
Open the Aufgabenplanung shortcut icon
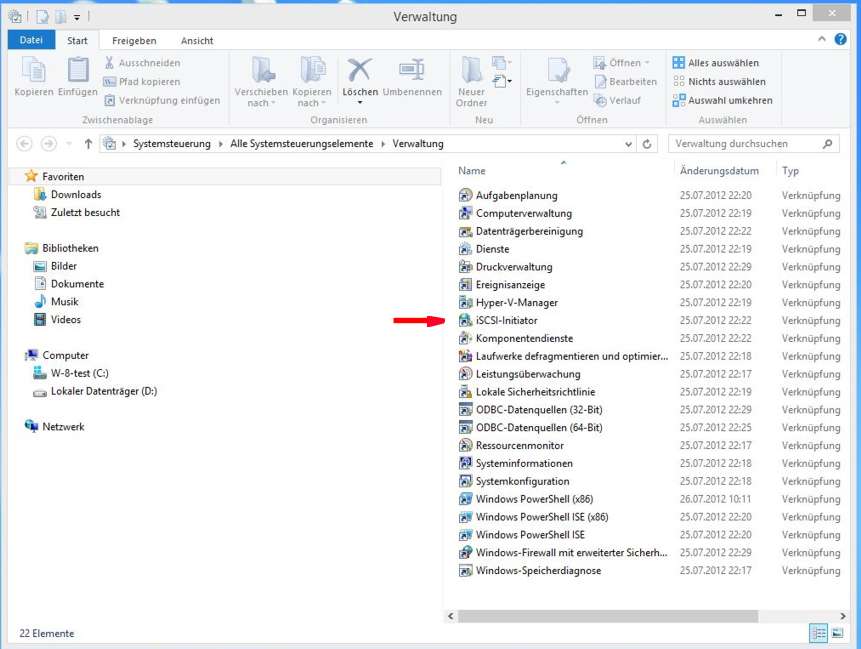click(x=465, y=195)
